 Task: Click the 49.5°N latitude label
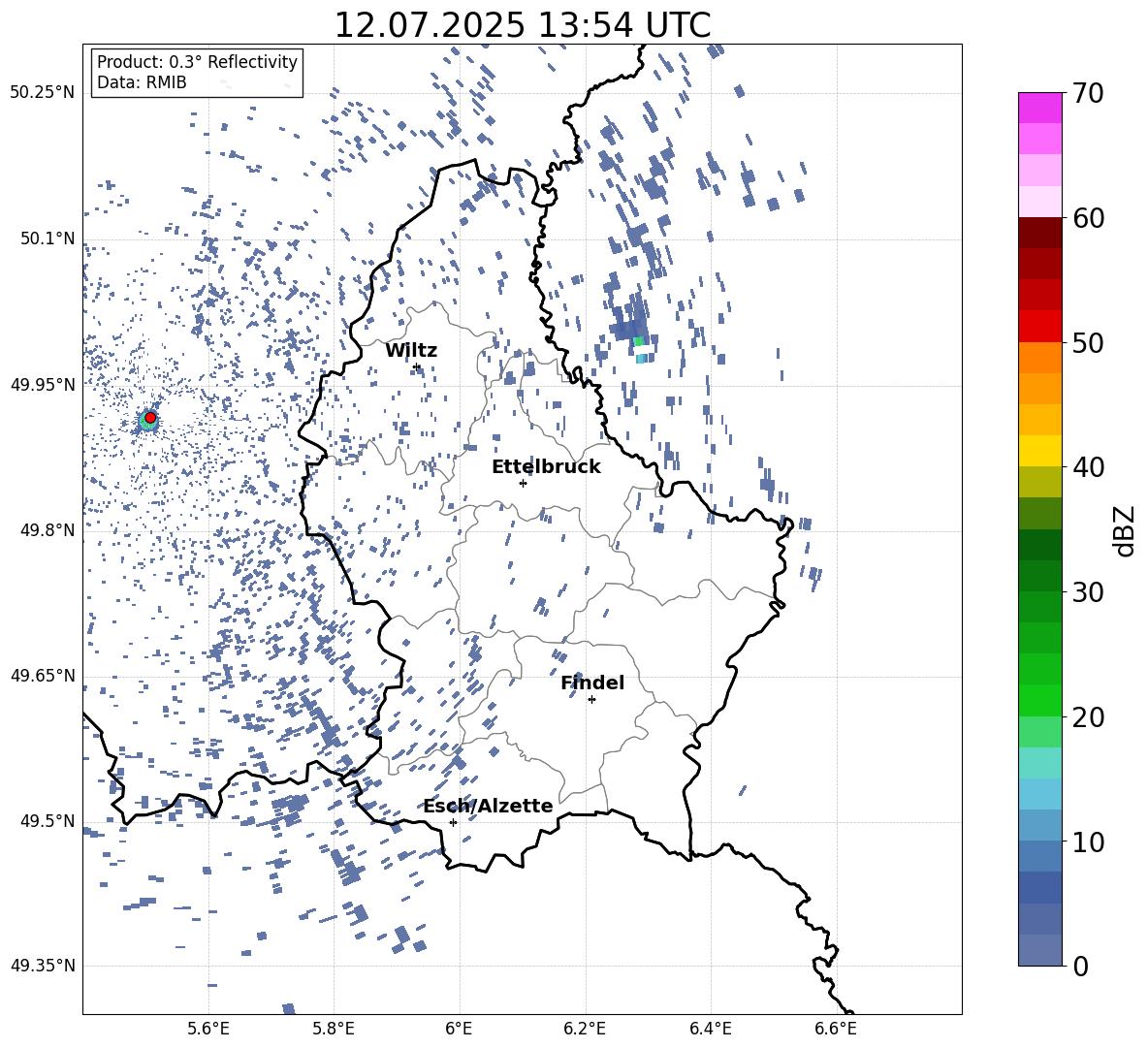click(x=48, y=820)
